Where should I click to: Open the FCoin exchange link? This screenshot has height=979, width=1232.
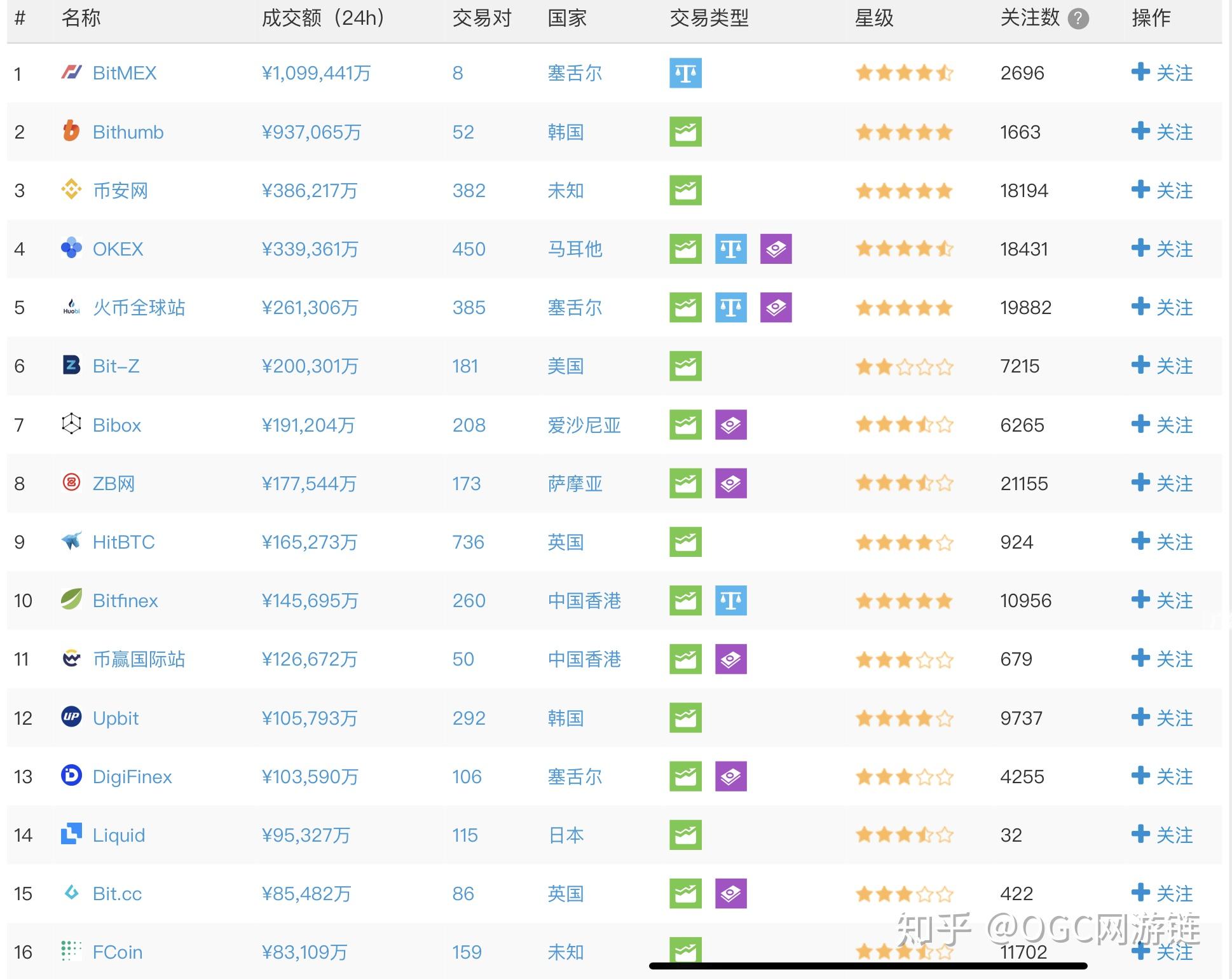tap(117, 952)
